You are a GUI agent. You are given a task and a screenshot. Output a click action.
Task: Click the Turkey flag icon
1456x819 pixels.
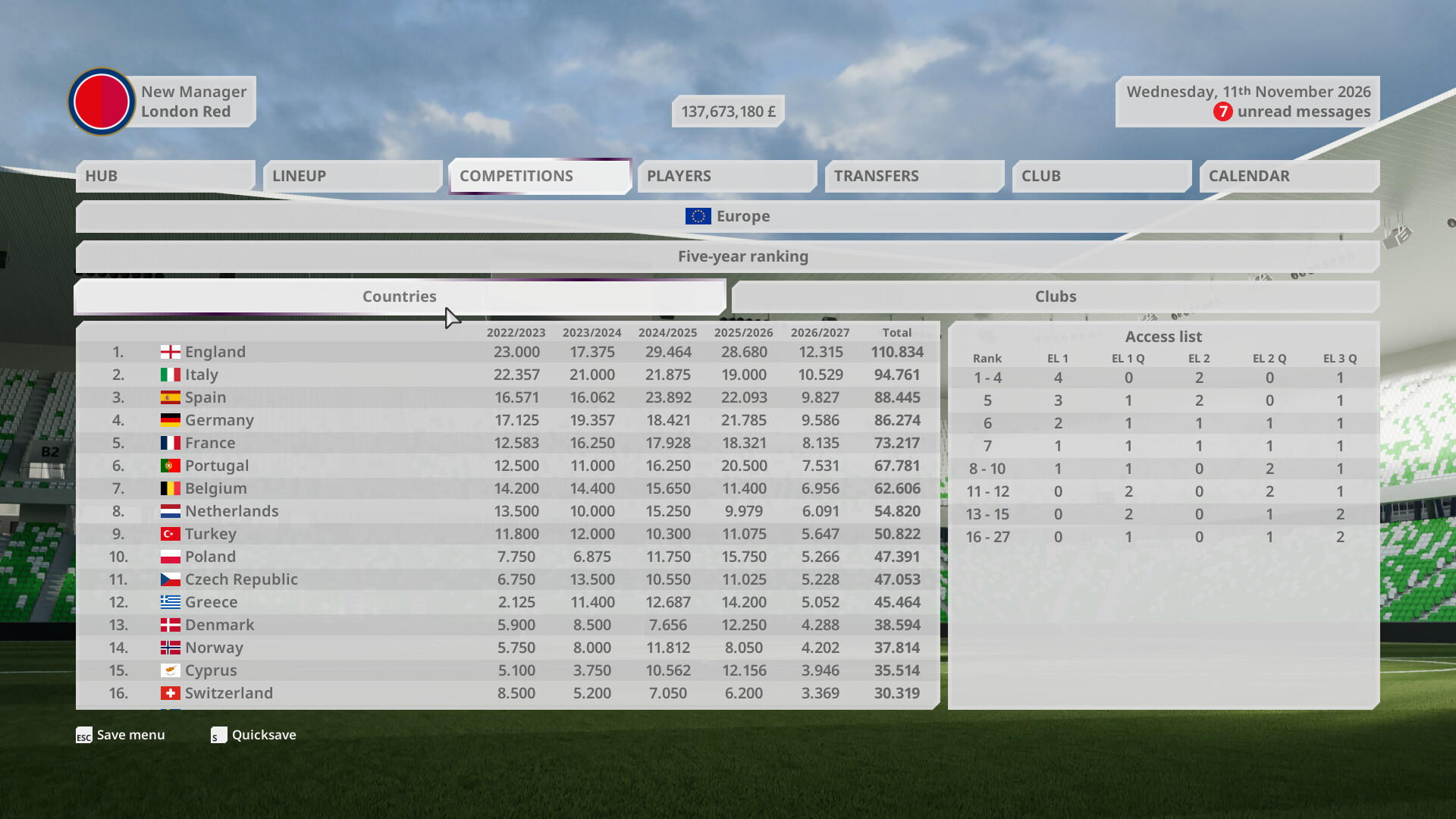coord(171,534)
